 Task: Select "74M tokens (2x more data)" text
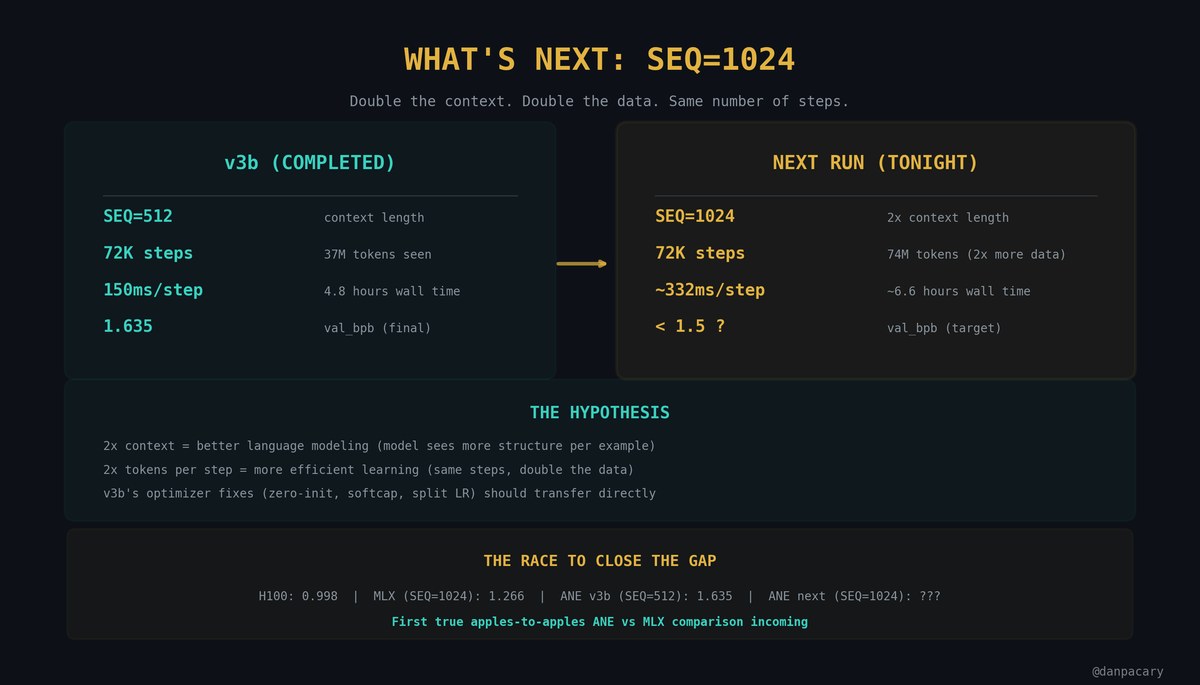tap(976, 255)
